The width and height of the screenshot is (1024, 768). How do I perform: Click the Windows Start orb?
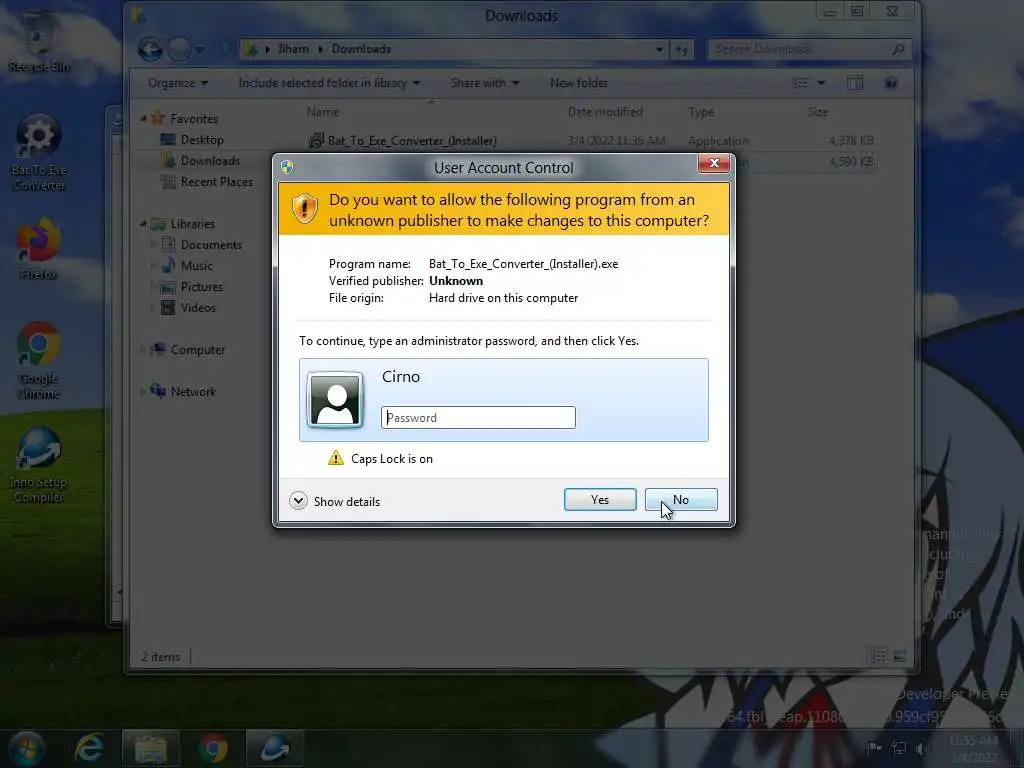pos(26,748)
